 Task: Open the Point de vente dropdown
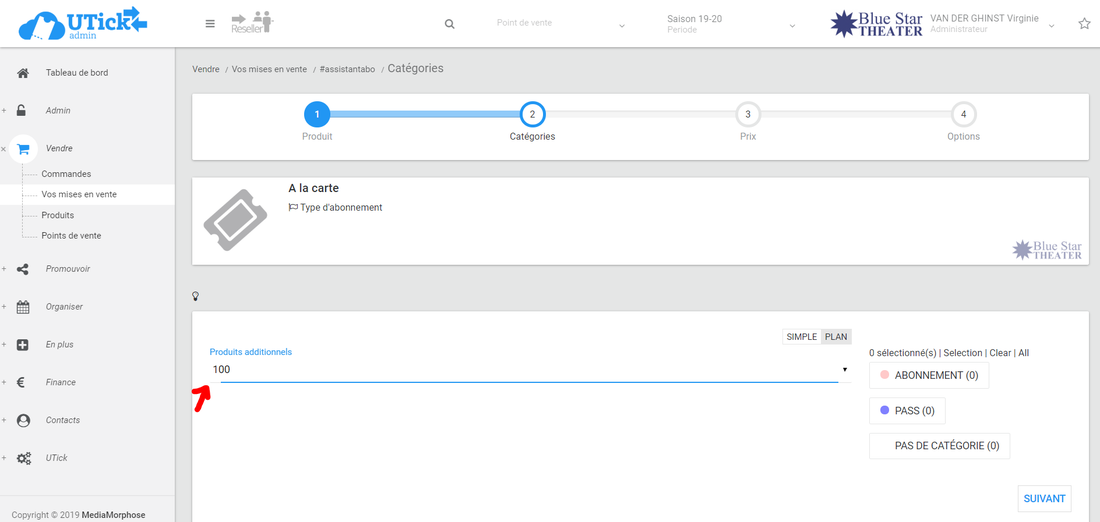(560, 24)
